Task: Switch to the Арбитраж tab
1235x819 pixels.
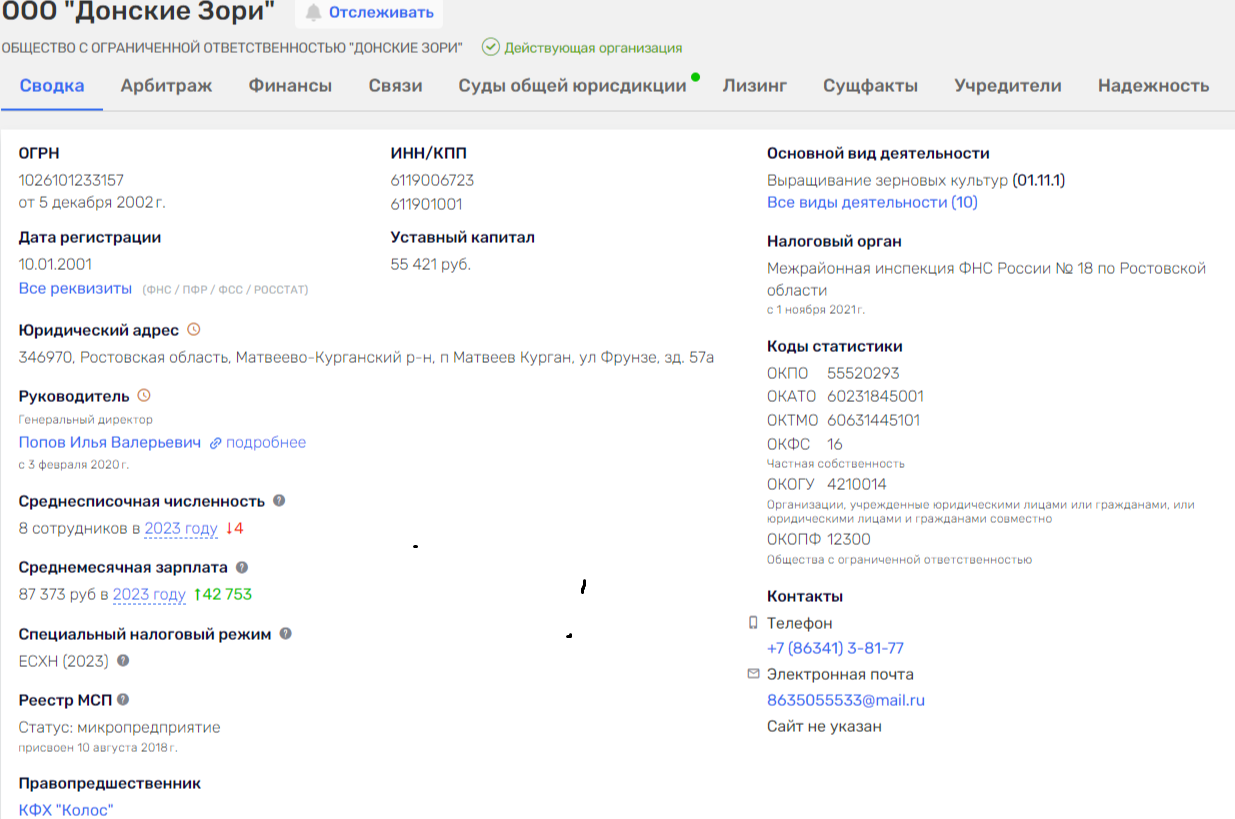Action: pyautogui.click(x=167, y=86)
